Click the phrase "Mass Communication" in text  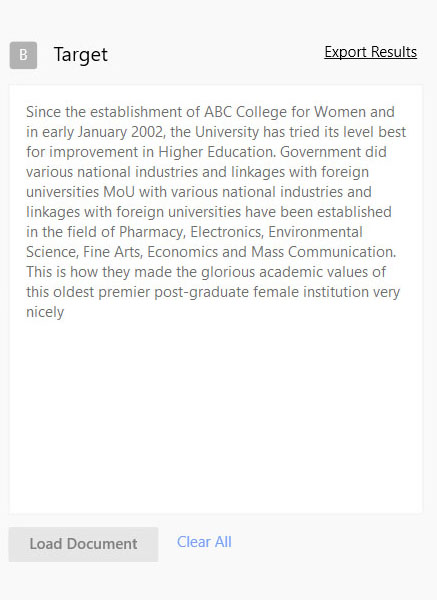[x=323, y=252]
